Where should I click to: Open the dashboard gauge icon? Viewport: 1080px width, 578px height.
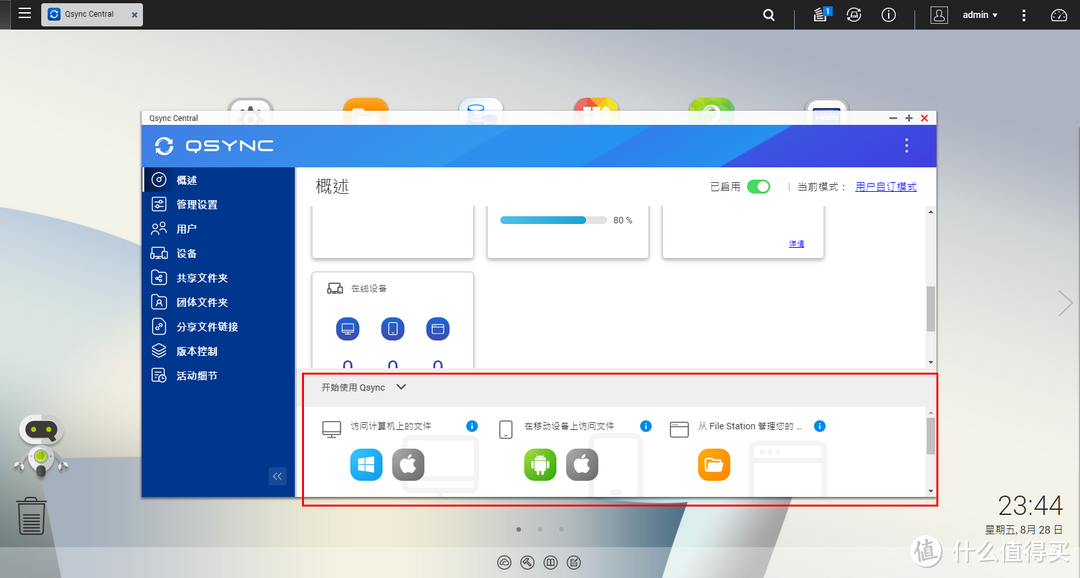coord(1059,14)
